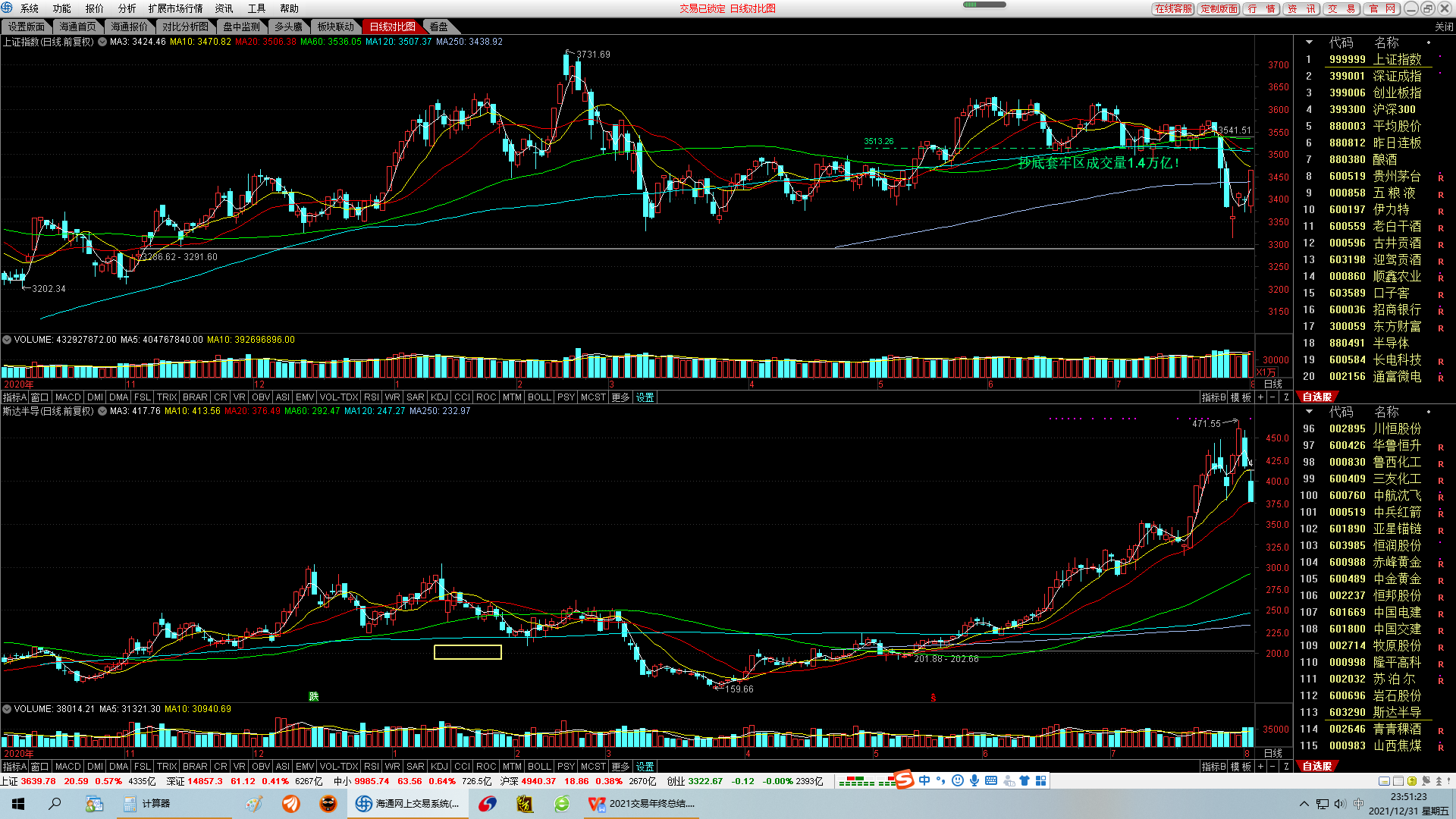
Task: Click the 定制版面 button
Action: pyautogui.click(x=1219, y=8)
